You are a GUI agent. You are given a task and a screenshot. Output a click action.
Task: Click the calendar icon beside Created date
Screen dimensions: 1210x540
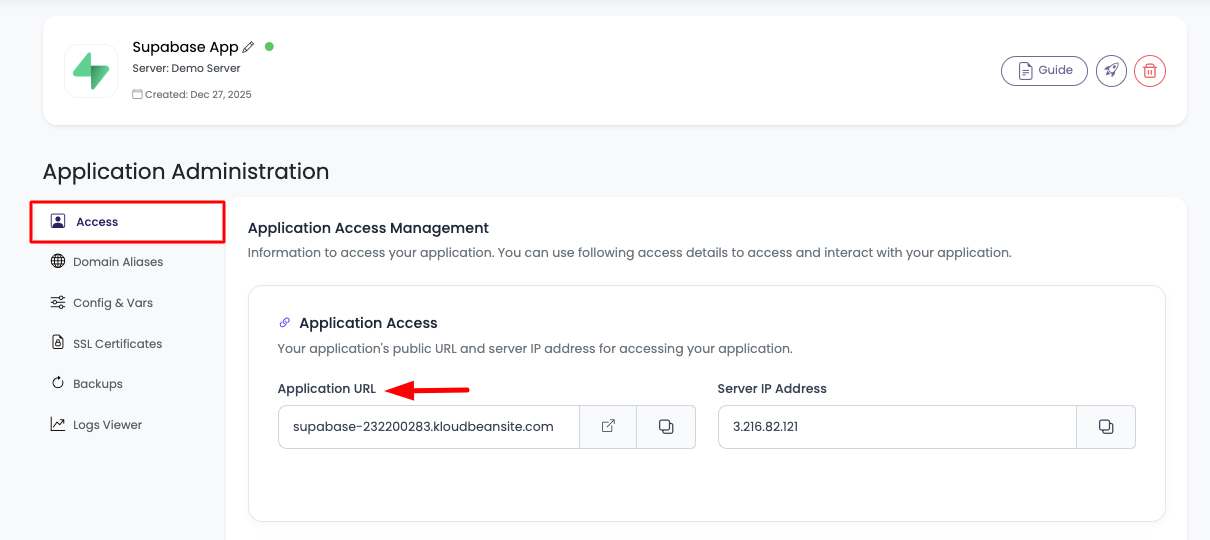click(137, 95)
